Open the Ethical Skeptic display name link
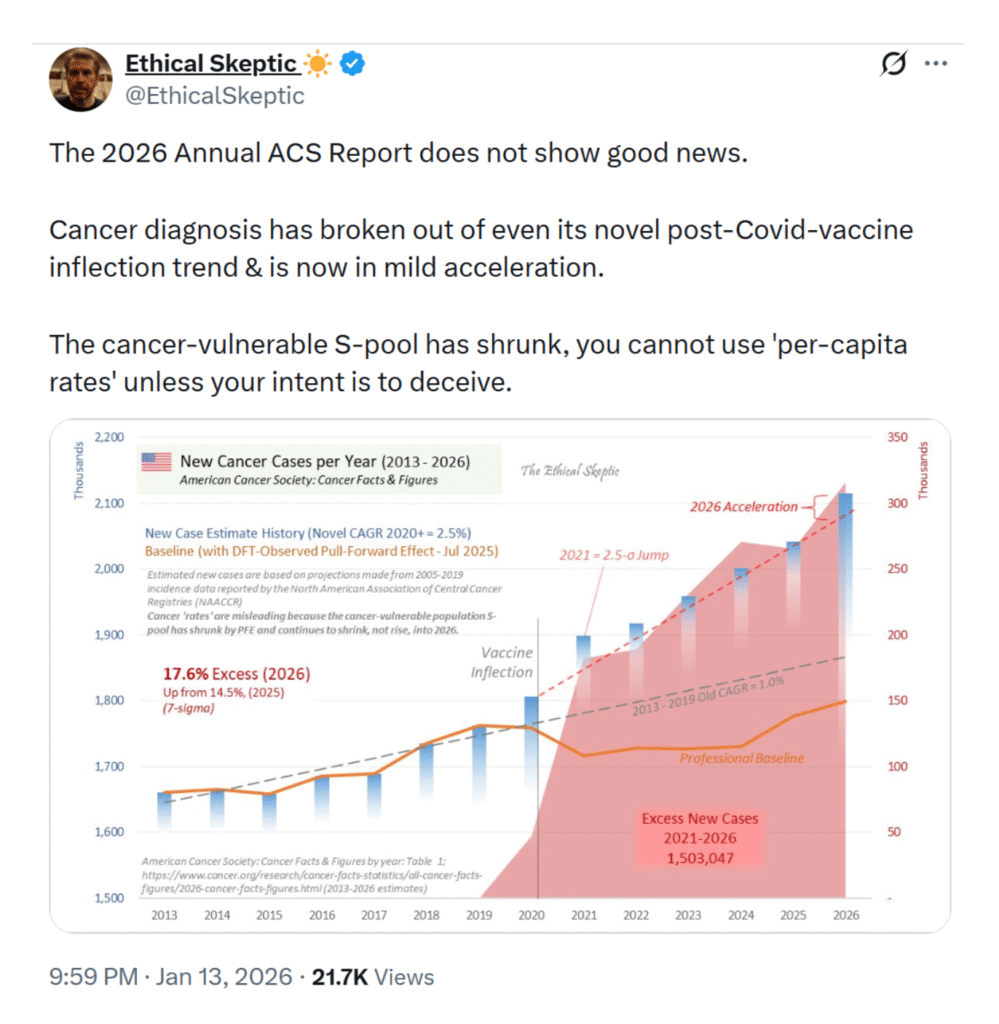 coord(210,64)
